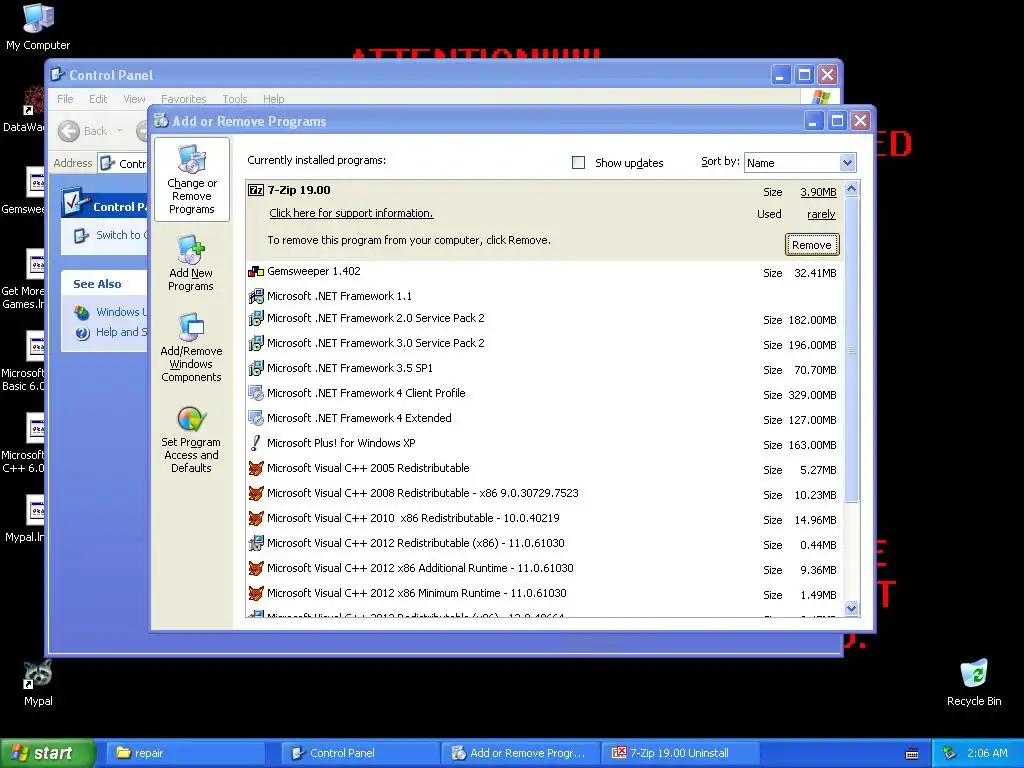Select Gemsweeper 1.402 program entry
1024x768 pixels.
pyautogui.click(x=545, y=272)
